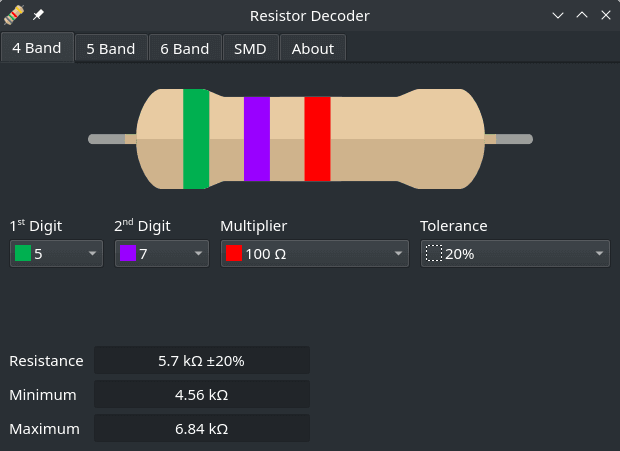Toggle the pin window icon
Image resolution: width=620 pixels, height=451 pixels.
point(38,16)
